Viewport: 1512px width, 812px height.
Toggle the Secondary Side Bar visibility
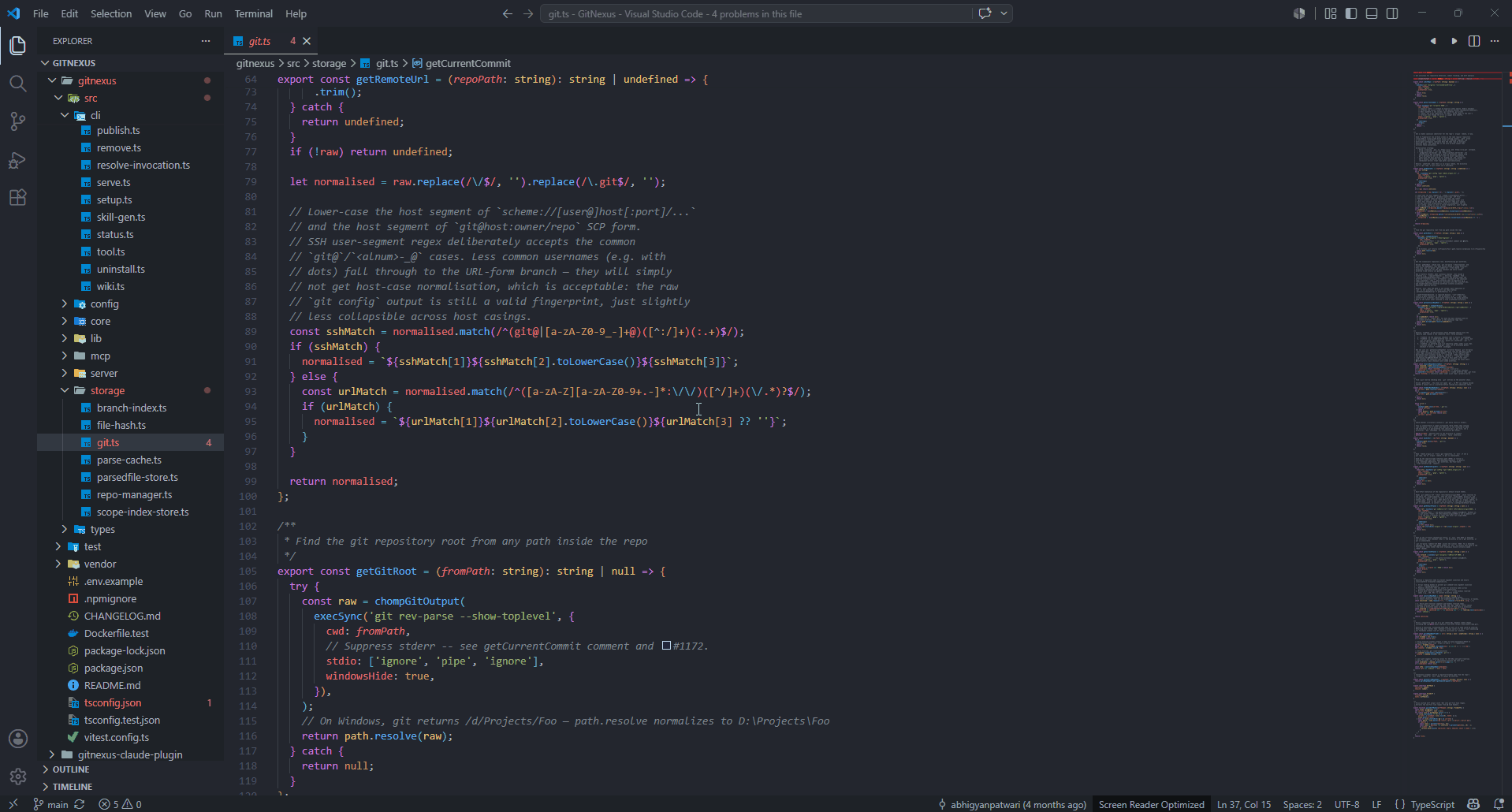[x=1392, y=13]
